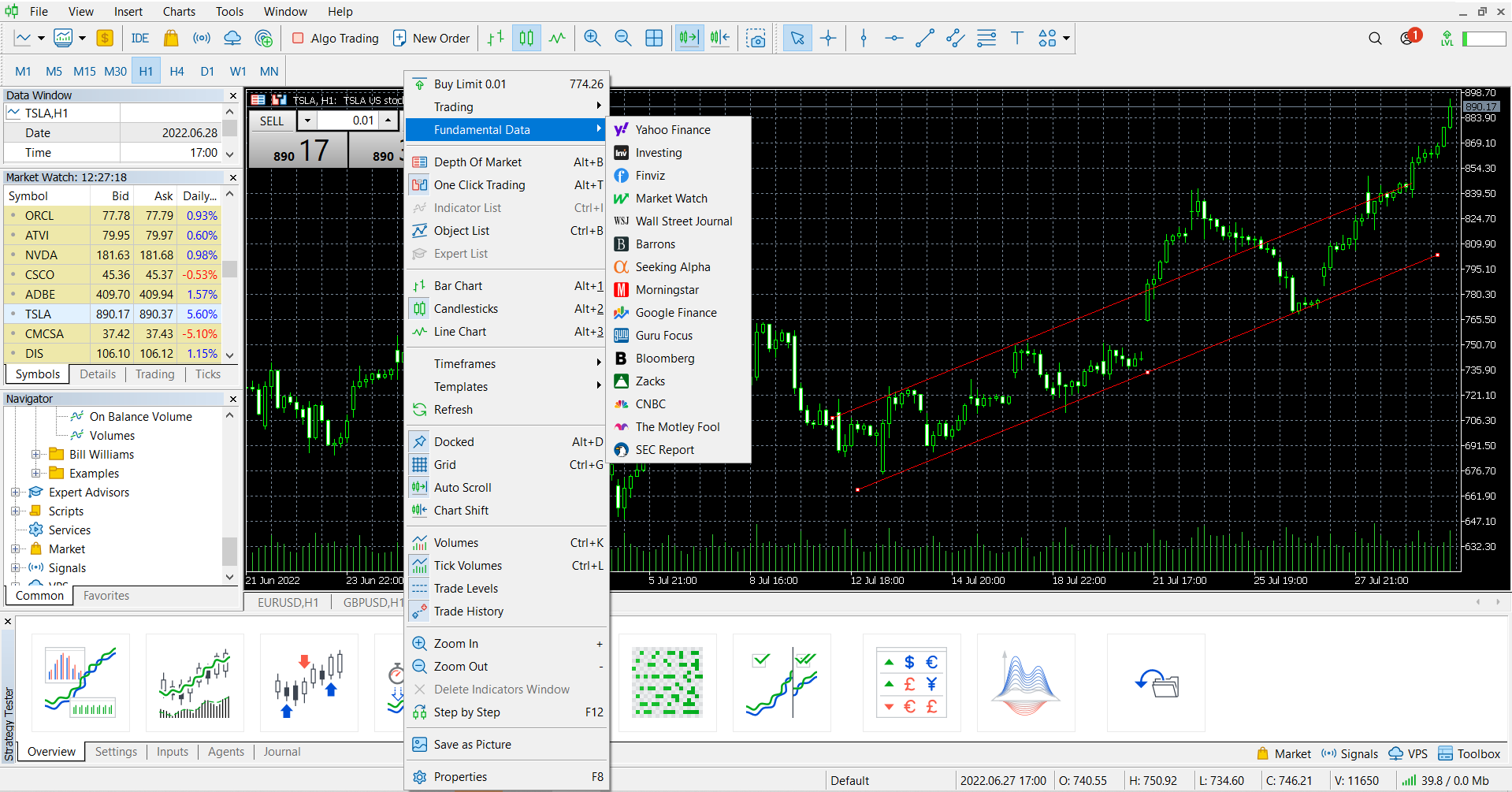Expand the Templates submenu
The height and width of the screenshot is (792, 1512).
(507, 386)
